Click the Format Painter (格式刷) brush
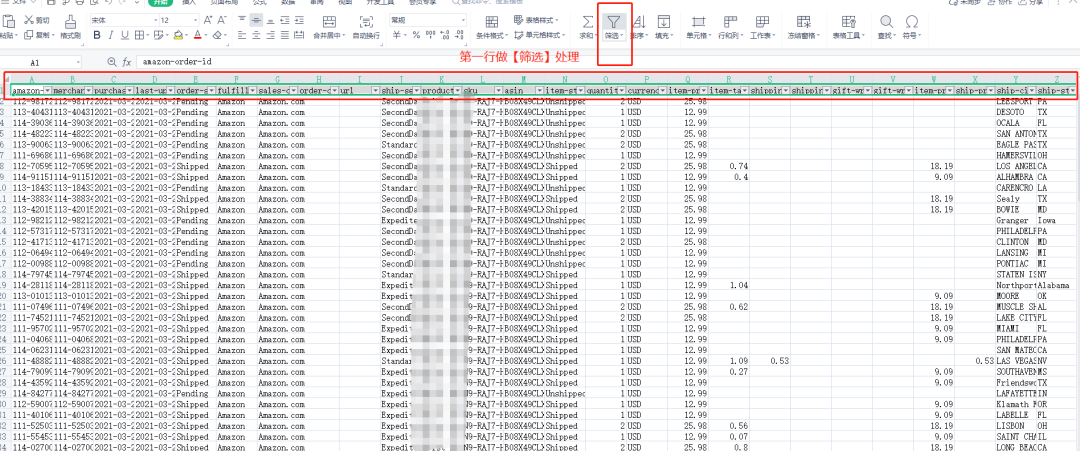The image size is (1080, 451). point(70,22)
